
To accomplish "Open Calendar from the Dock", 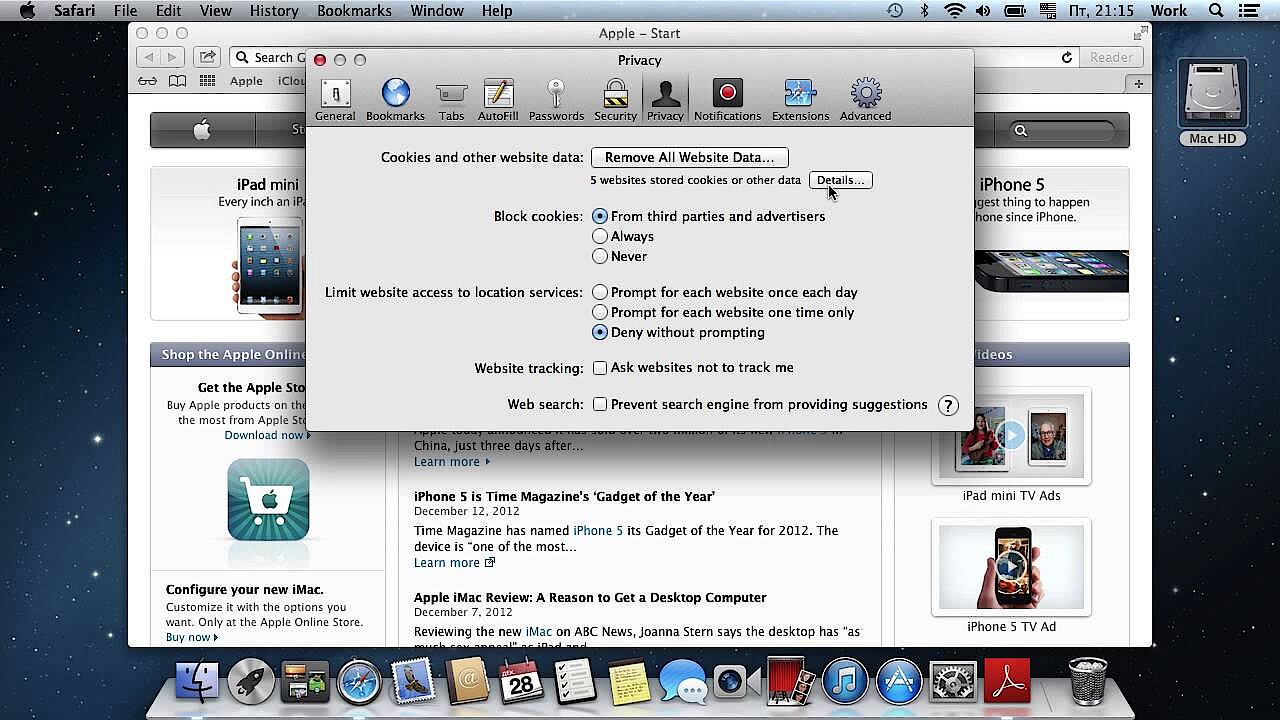I will coord(521,682).
